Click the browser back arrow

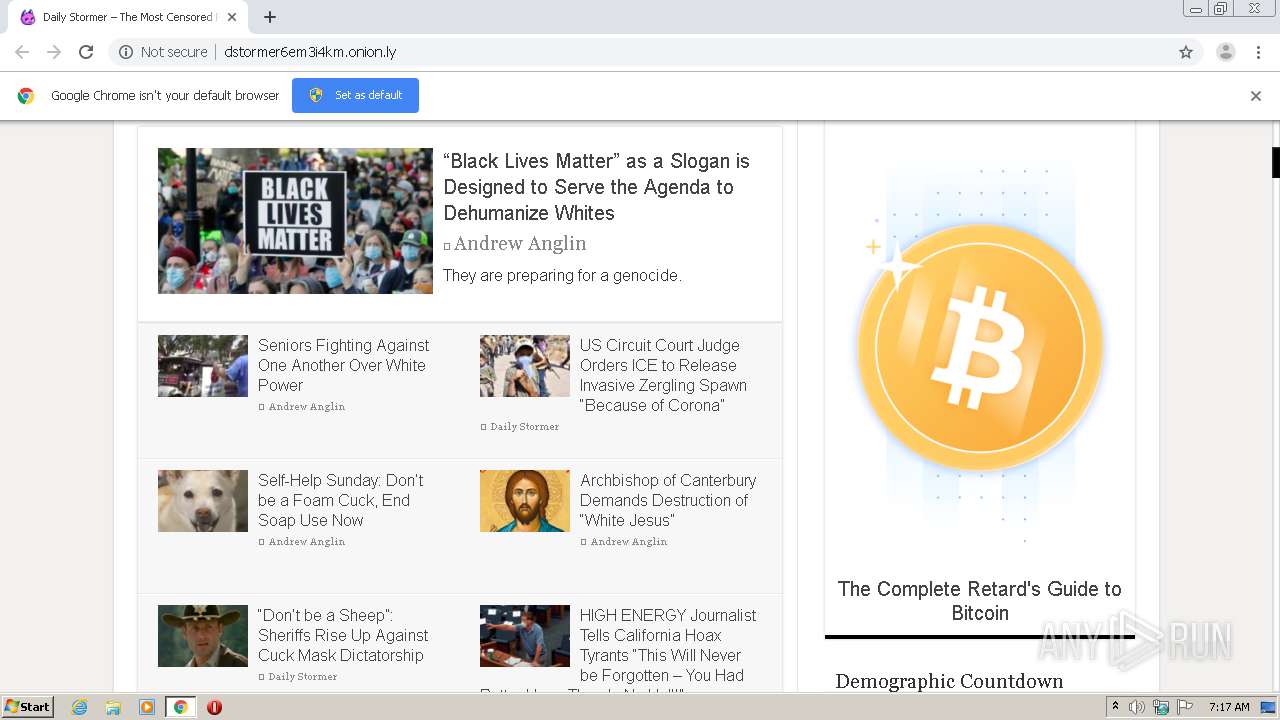point(22,52)
